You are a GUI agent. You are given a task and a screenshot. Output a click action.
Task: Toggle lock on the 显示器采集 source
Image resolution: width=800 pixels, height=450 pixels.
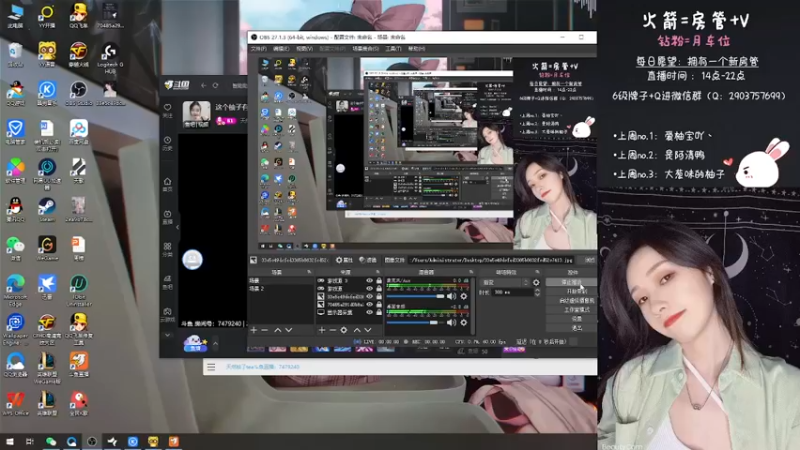tap(379, 312)
